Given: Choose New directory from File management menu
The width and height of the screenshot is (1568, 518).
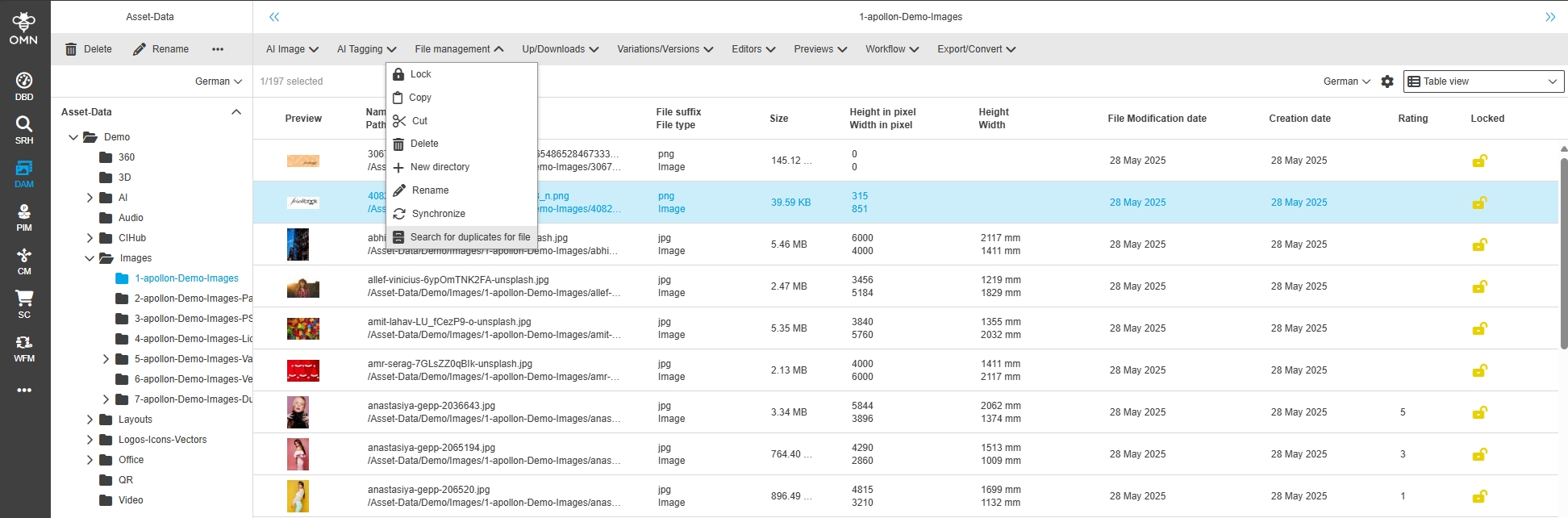Looking at the screenshot, I should 440,167.
